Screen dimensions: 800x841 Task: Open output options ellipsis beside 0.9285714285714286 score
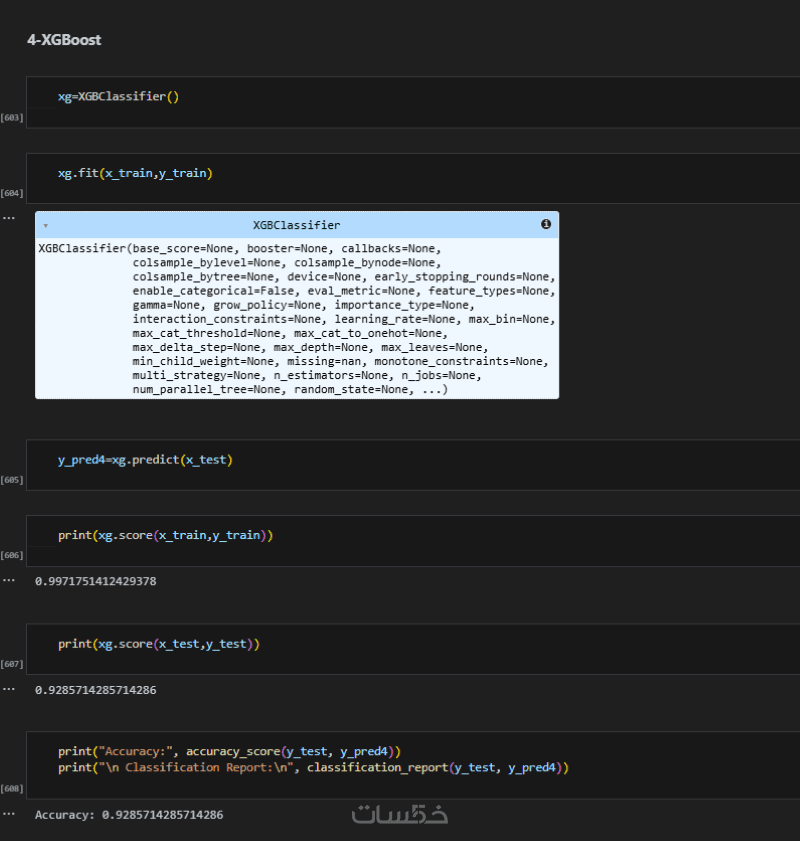(9, 689)
